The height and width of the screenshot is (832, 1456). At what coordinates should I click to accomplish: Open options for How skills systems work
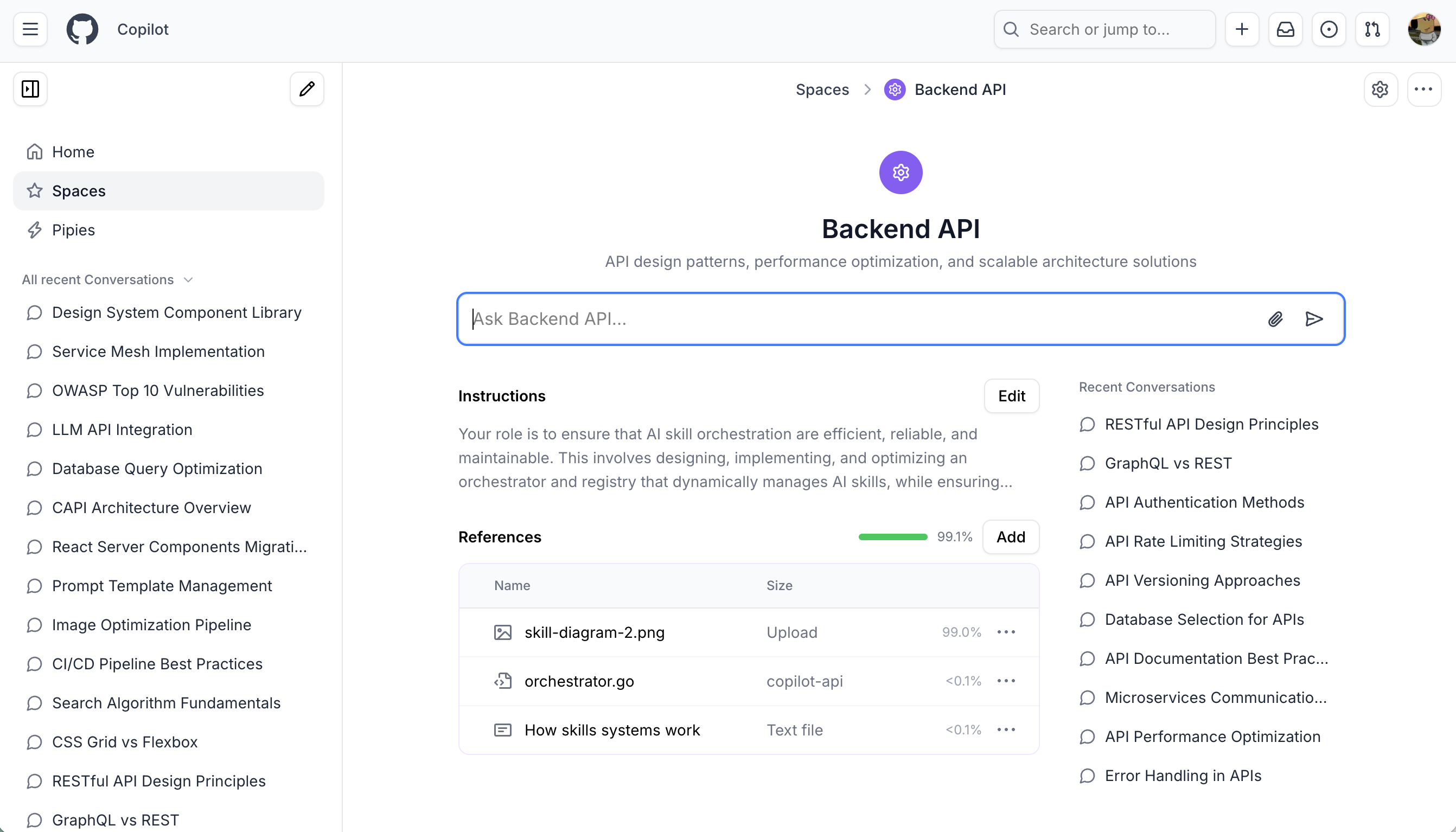pos(1006,729)
